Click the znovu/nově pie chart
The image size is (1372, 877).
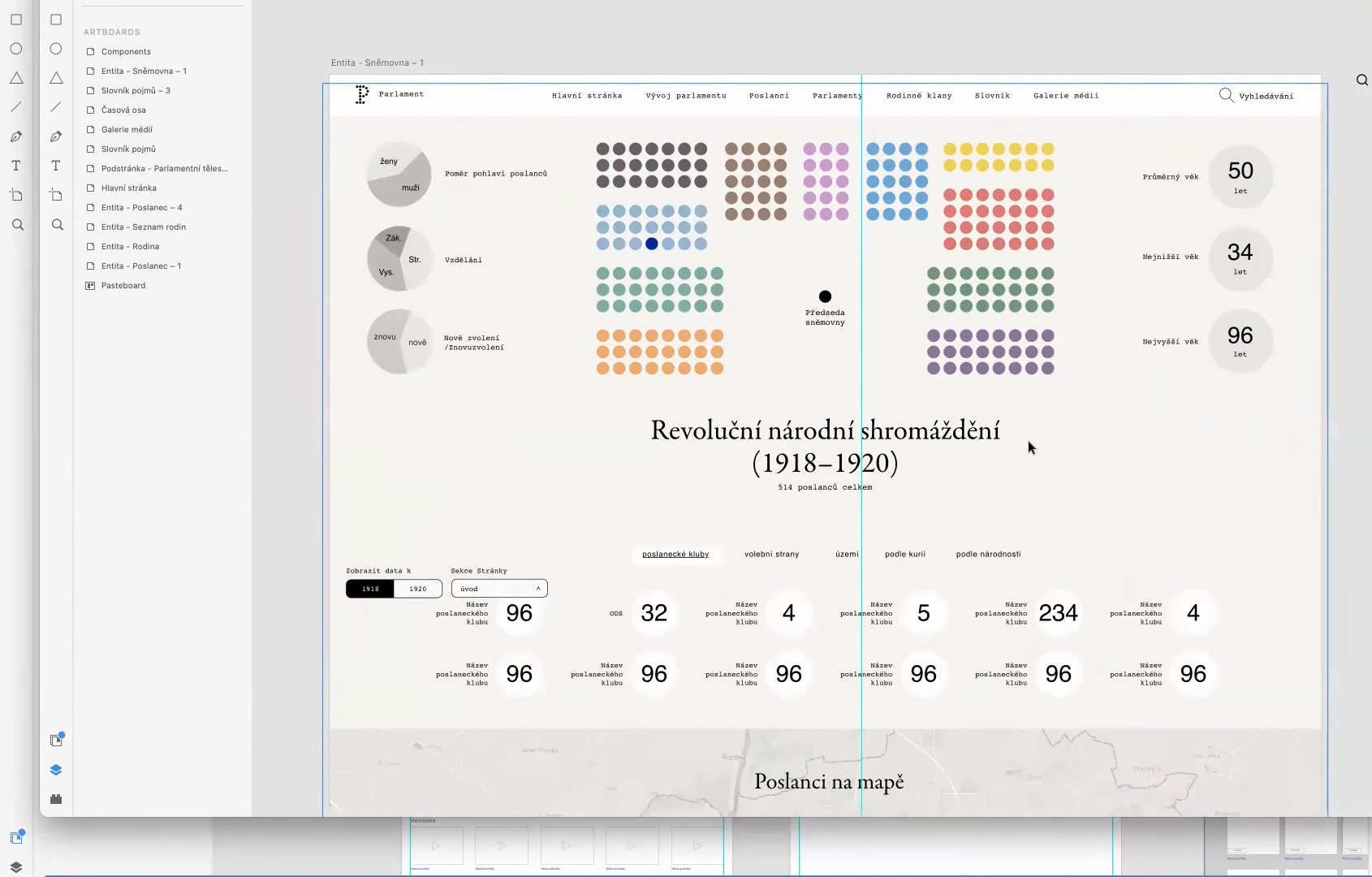click(399, 342)
